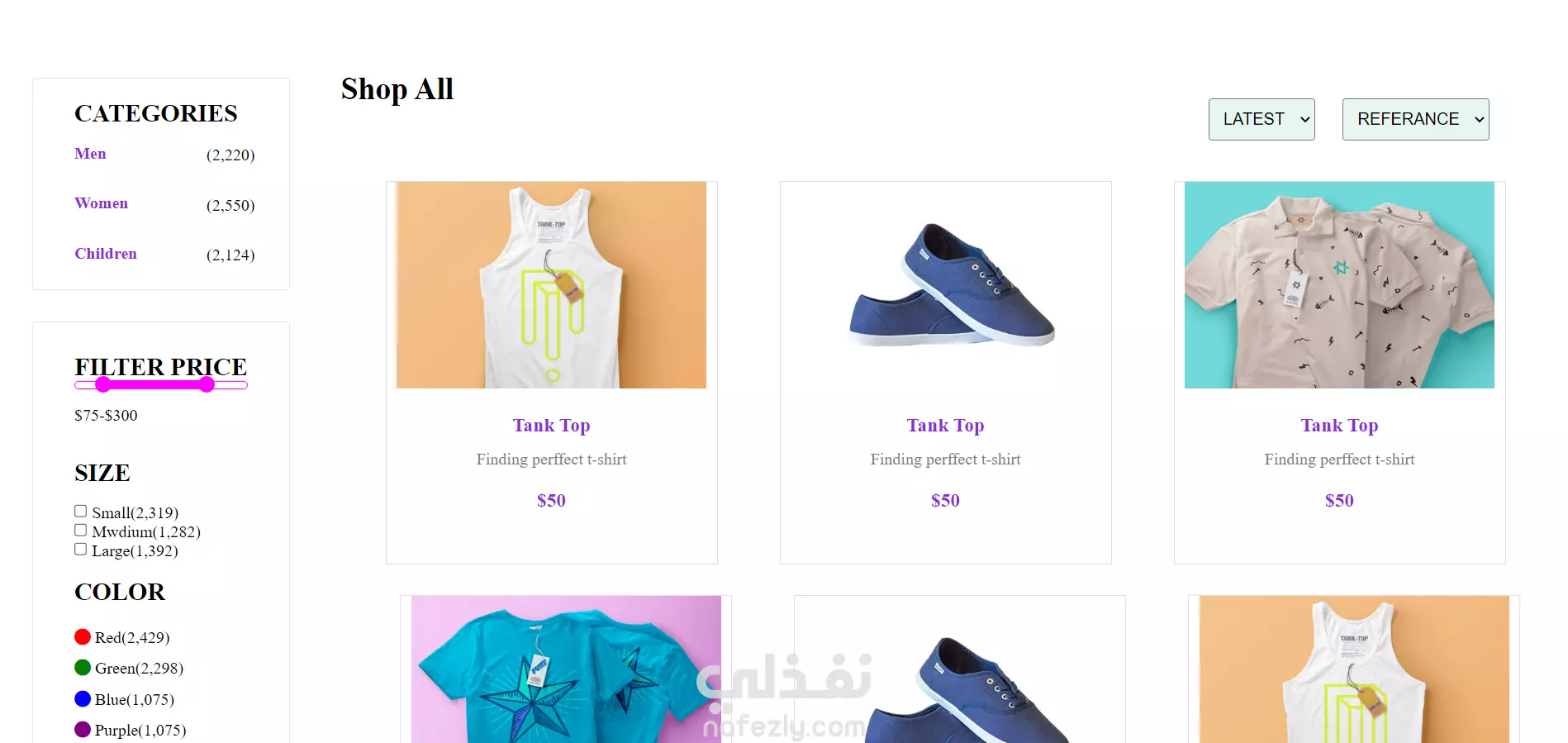The image size is (1568, 743).
Task: Tick the Mwdium size checkbox
Action: 80,530
